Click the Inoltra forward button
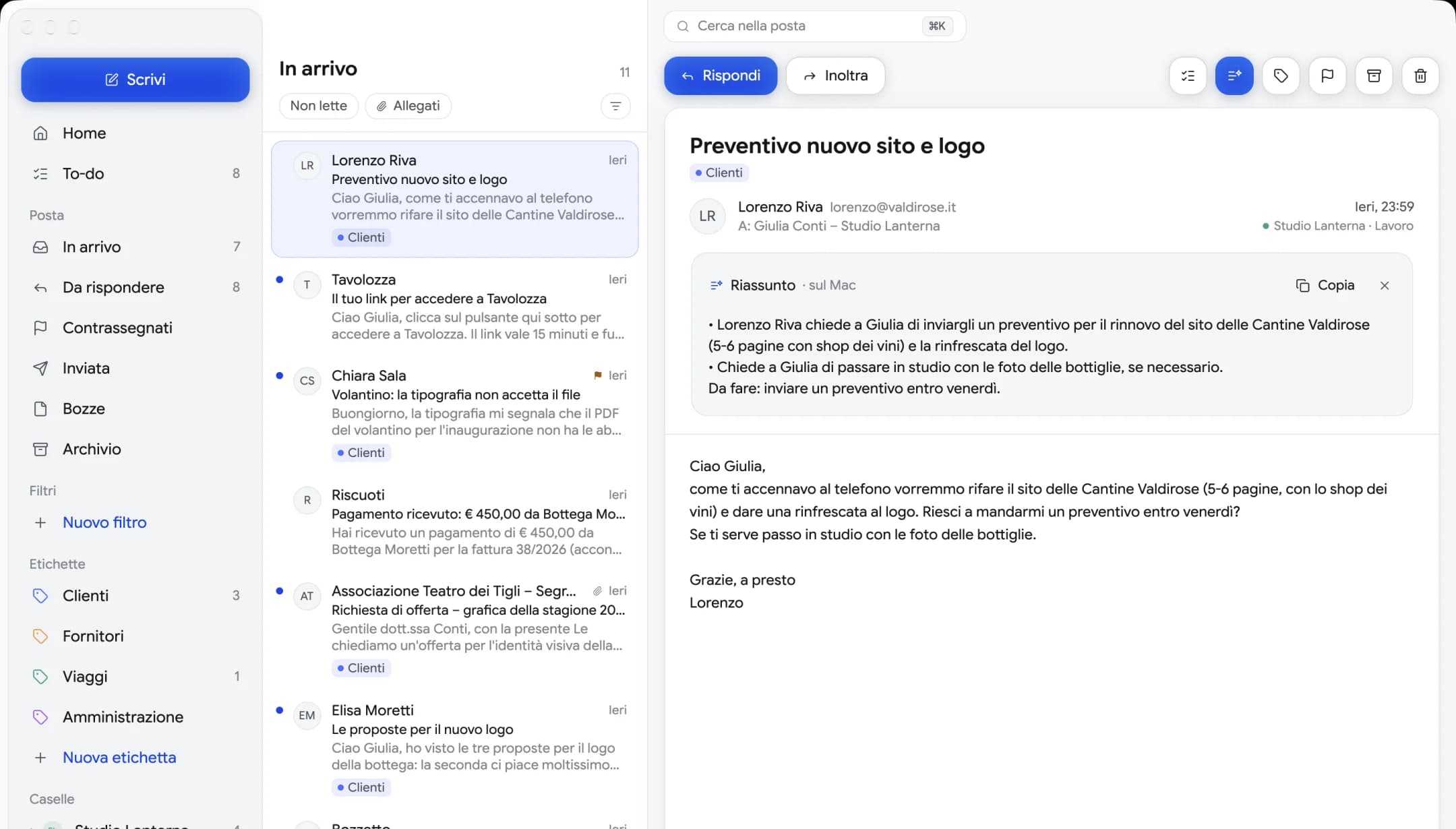This screenshot has height=829, width=1456. (x=835, y=75)
